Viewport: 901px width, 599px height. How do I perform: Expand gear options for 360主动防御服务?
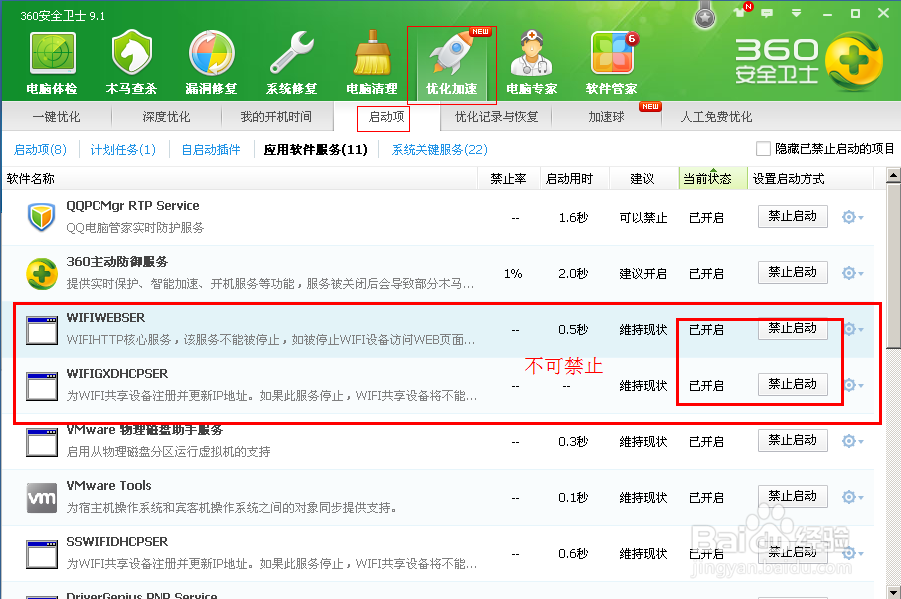(x=852, y=272)
